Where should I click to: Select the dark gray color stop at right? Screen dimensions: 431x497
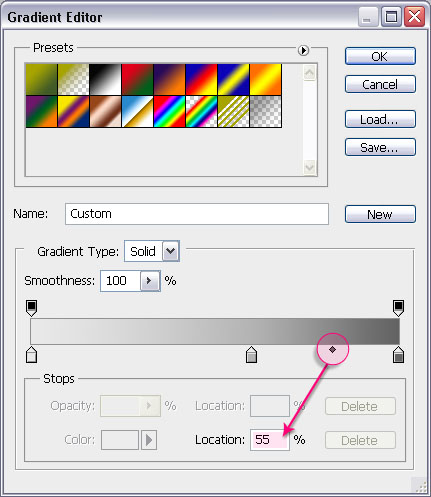(x=398, y=355)
